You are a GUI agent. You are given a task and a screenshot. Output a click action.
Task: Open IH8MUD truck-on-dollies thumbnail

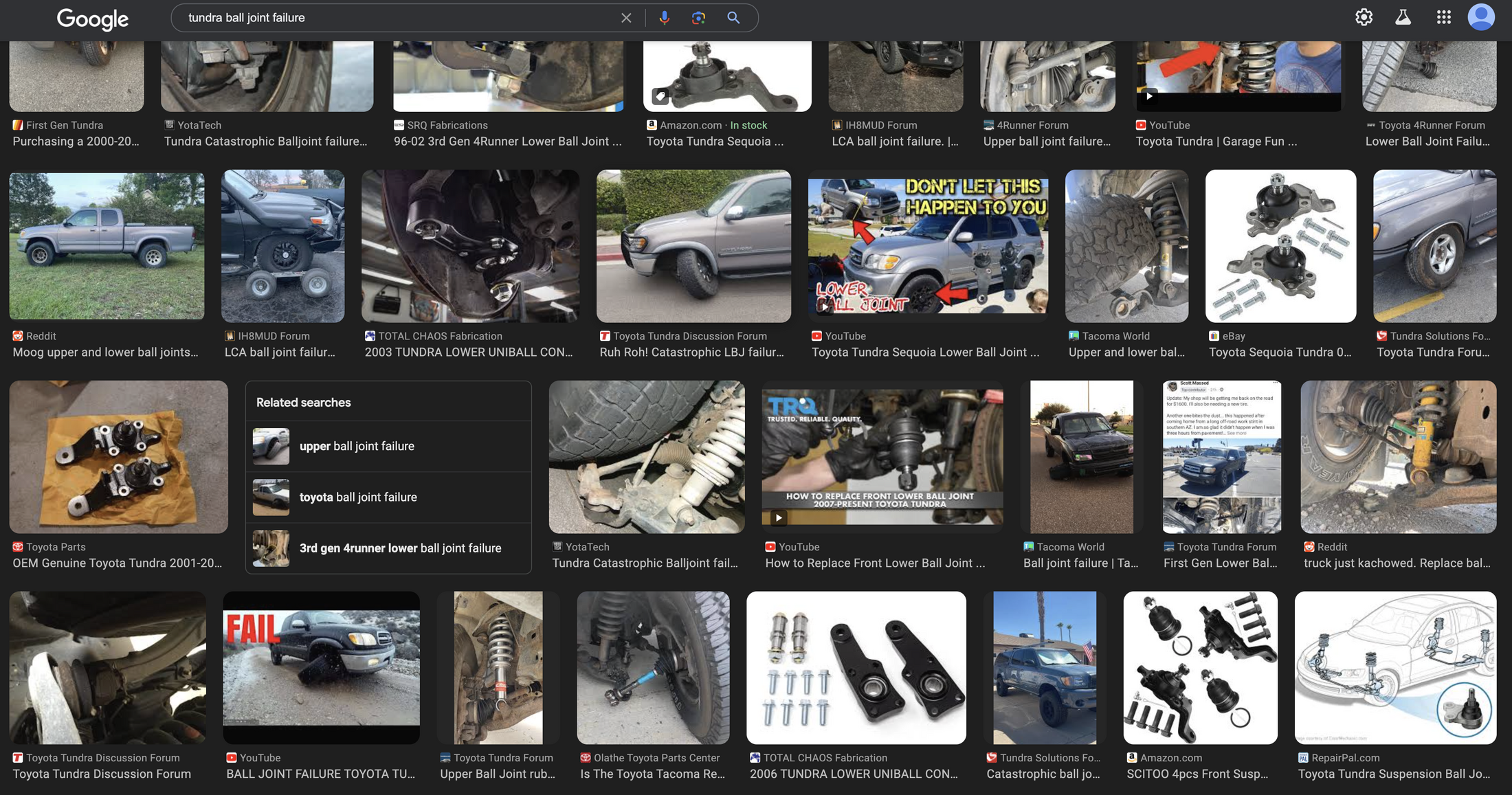282,246
